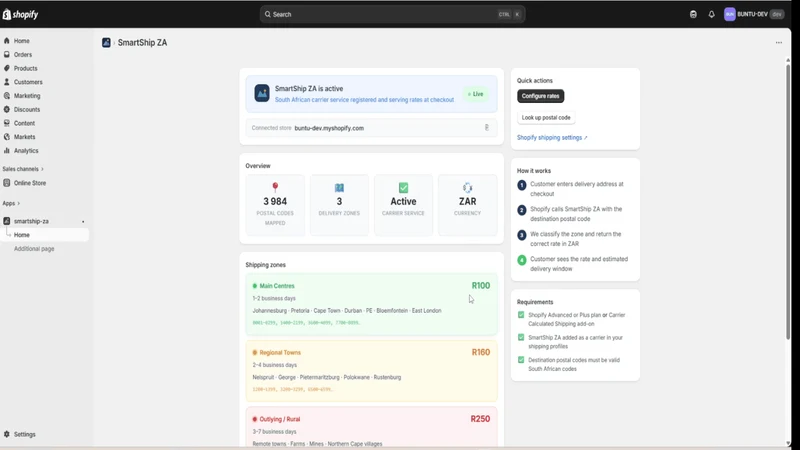Viewport: 800px width, 450px height.
Task: Go to Products in the sidebar
Action: coord(26,68)
